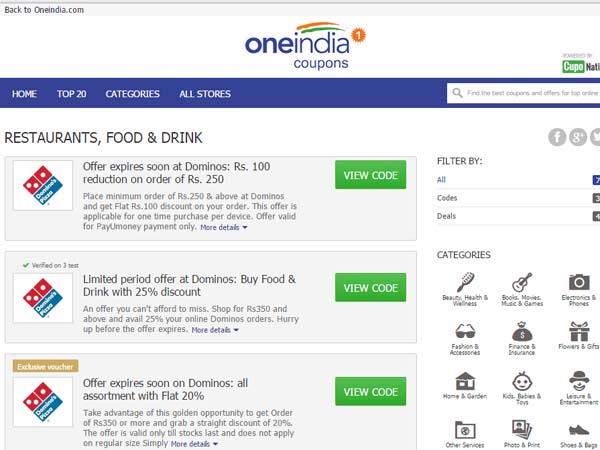Viewport: 600px width, 450px height.
Task: Expand More details on 25% discount offer
Action: [x=215, y=330]
